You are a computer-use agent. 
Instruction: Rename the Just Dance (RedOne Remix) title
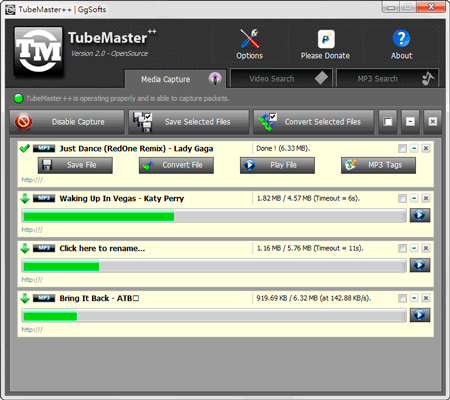coord(136,149)
